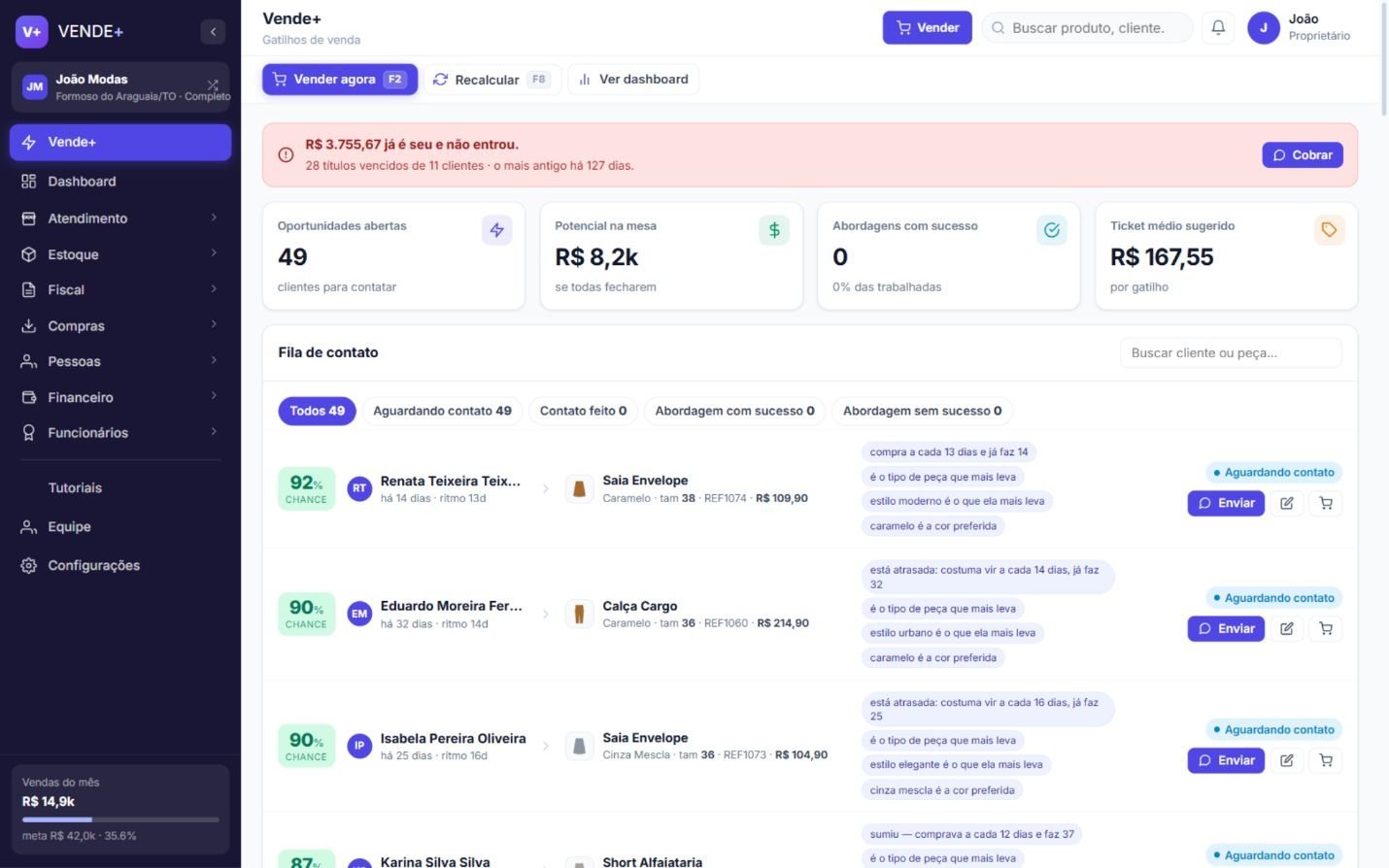Image resolution: width=1389 pixels, height=868 pixels.
Task: Click the cart icon on Eduardo Moreira row
Action: coord(1326,629)
